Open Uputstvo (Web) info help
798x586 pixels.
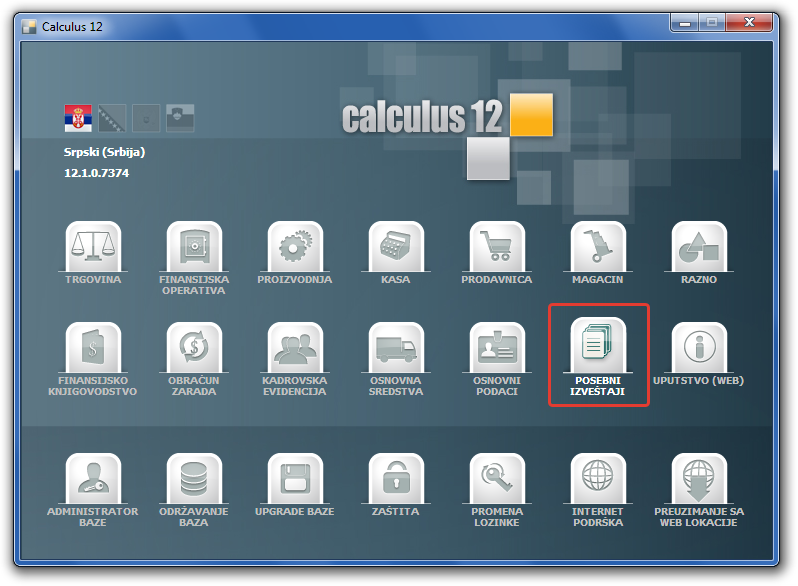click(699, 348)
